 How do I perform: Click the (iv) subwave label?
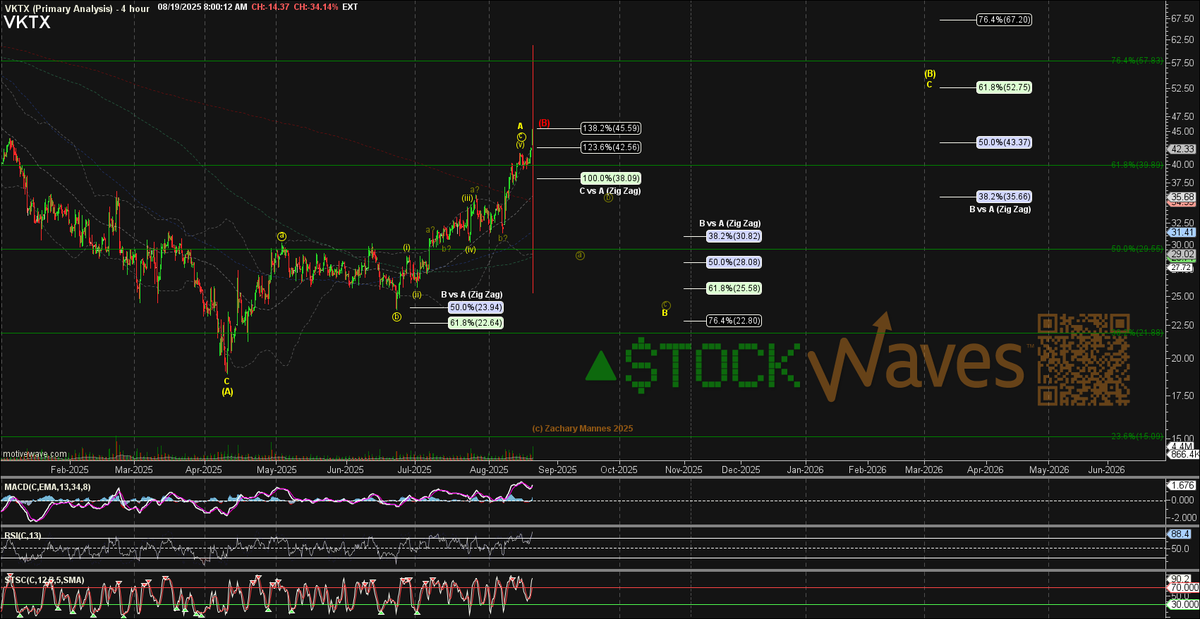470,249
